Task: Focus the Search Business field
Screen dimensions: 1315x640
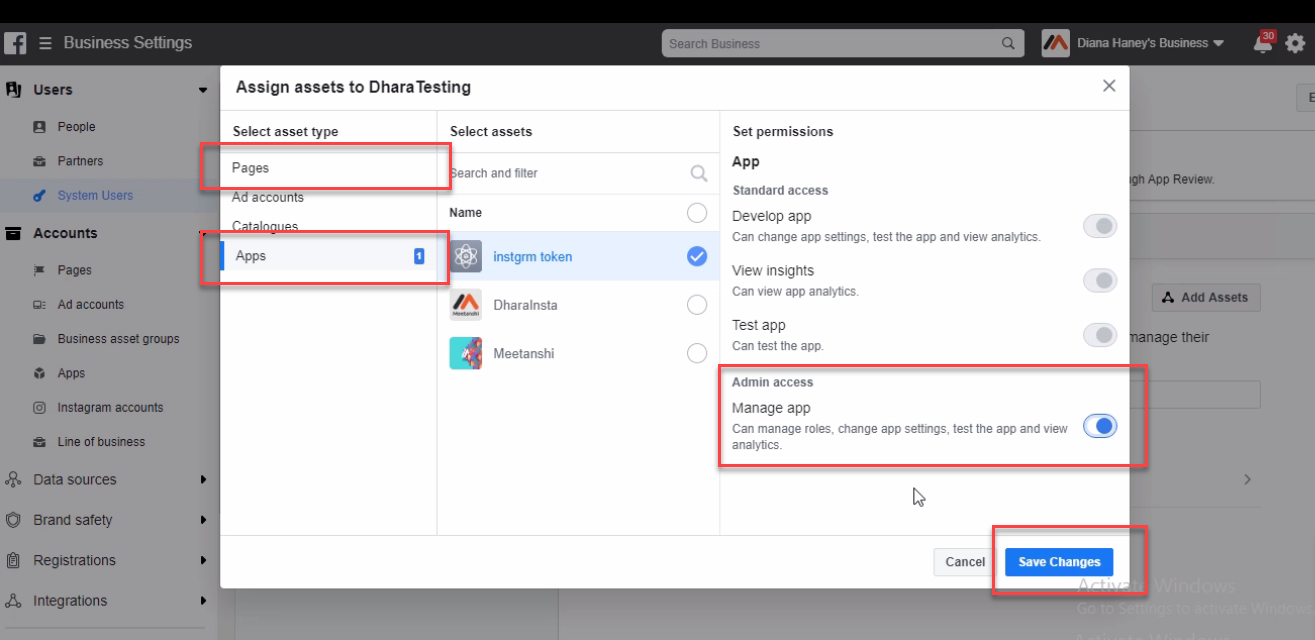Action: [843, 44]
